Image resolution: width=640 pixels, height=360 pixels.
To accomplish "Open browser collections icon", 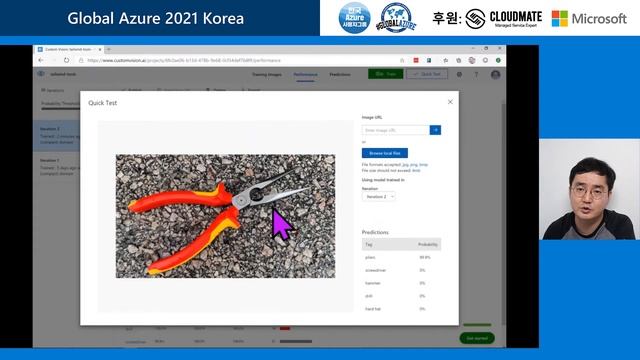I will point(459,60).
